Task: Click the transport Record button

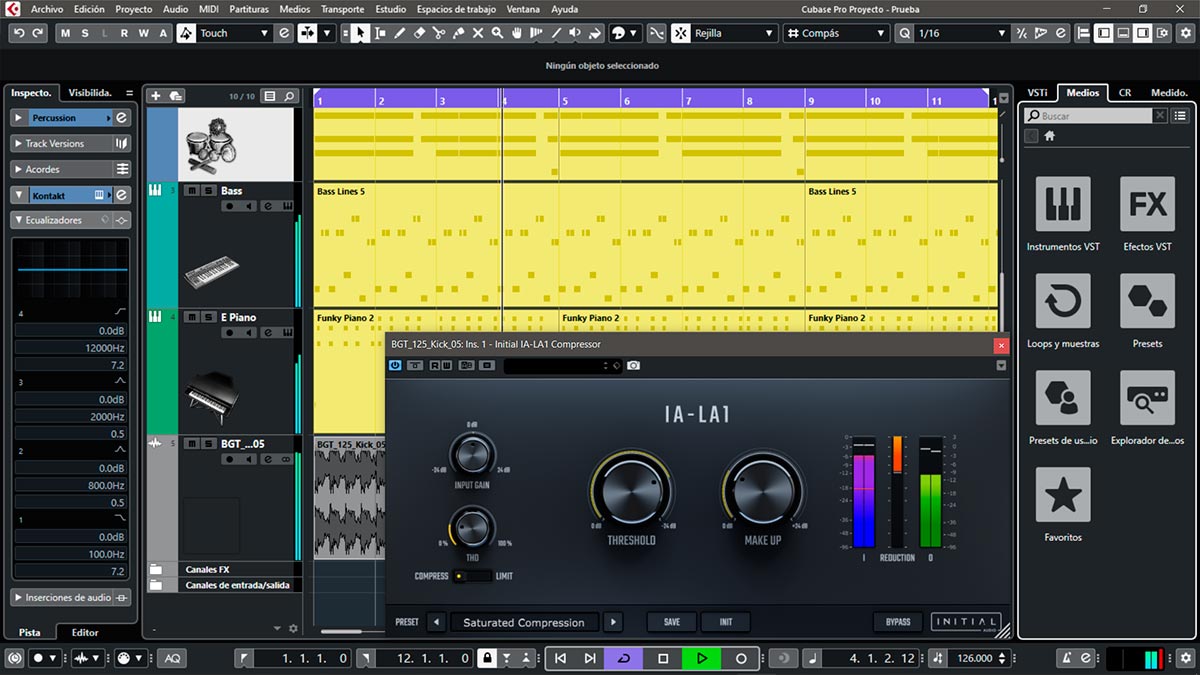Action: pos(741,658)
